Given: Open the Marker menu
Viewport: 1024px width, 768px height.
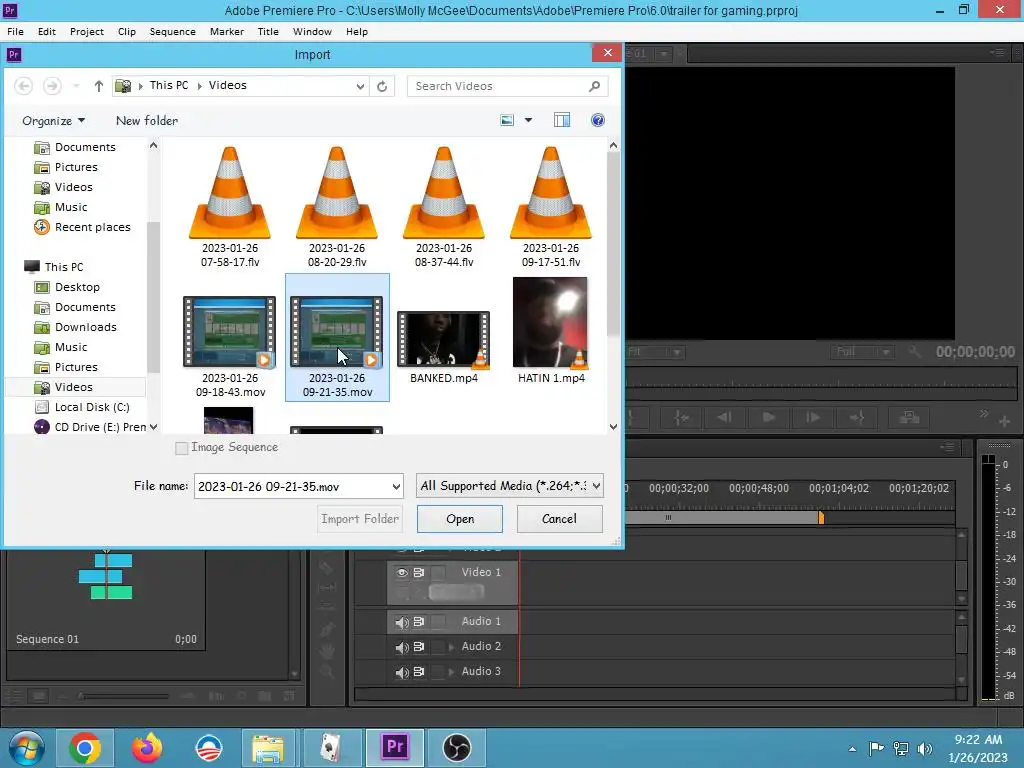Looking at the screenshot, I should click(x=227, y=31).
